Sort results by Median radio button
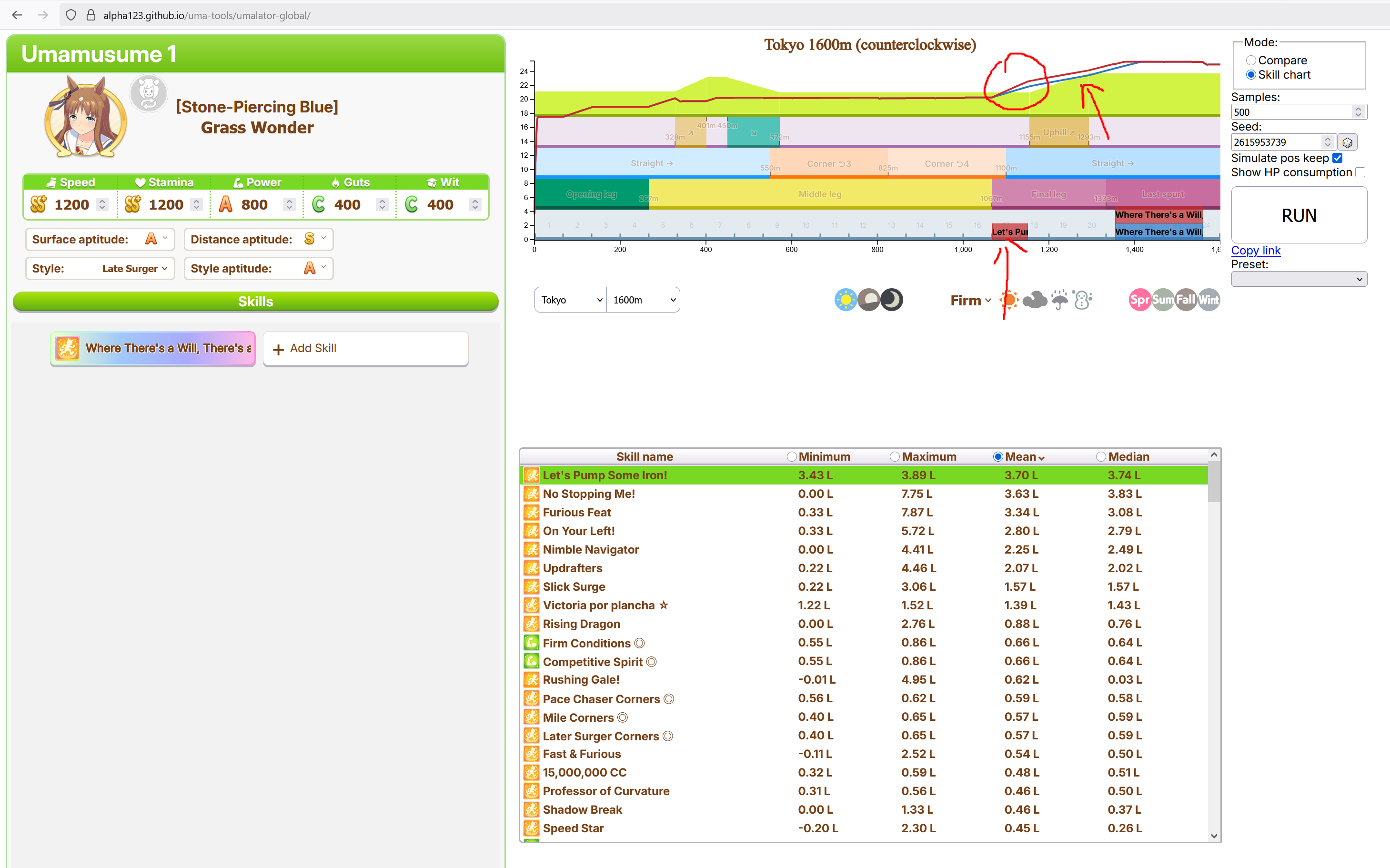The height and width of the screenshot is (868, 1390). 1101,456
